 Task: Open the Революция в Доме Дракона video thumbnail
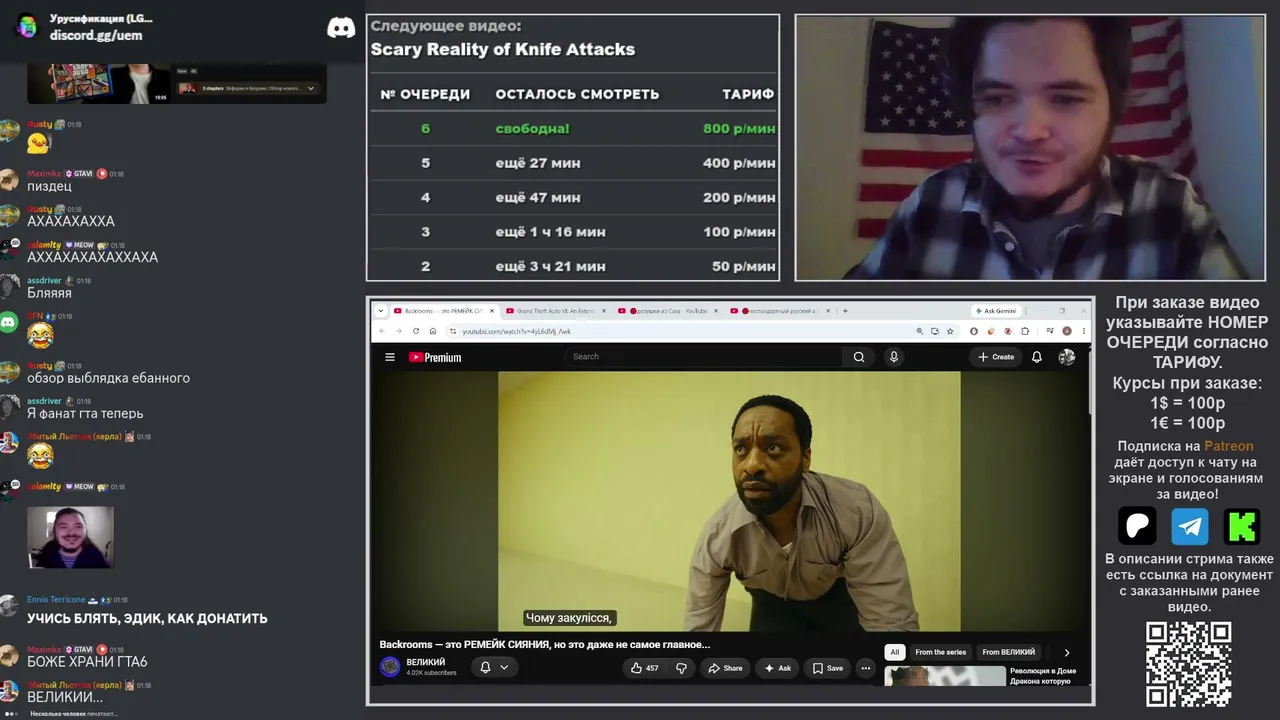(x=945, y=676)
